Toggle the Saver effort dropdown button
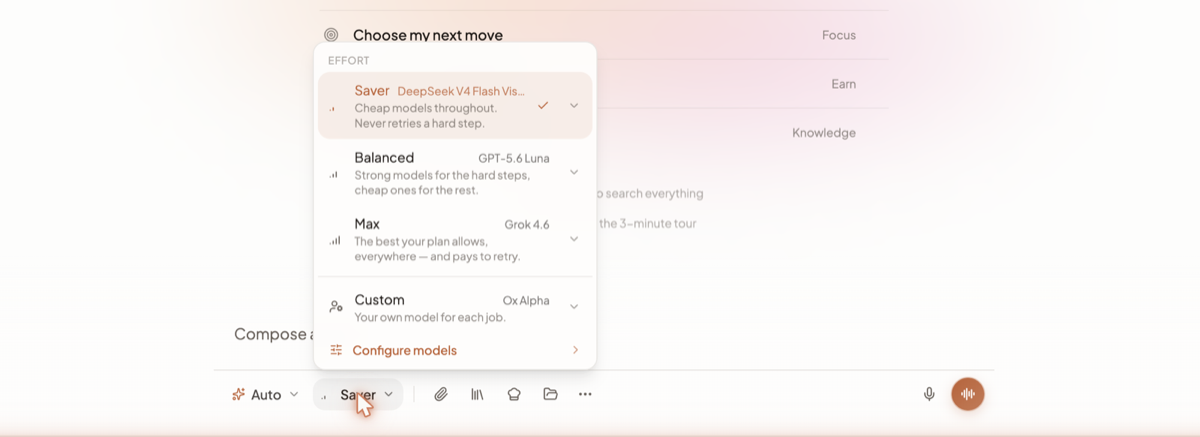The image size is (1200, 437). click(x=358, y=394)
